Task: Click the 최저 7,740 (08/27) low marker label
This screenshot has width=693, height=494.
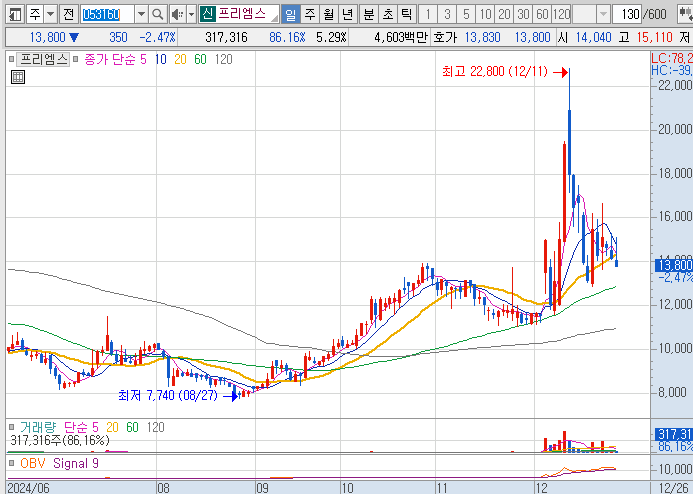Action: click(168, 395)
